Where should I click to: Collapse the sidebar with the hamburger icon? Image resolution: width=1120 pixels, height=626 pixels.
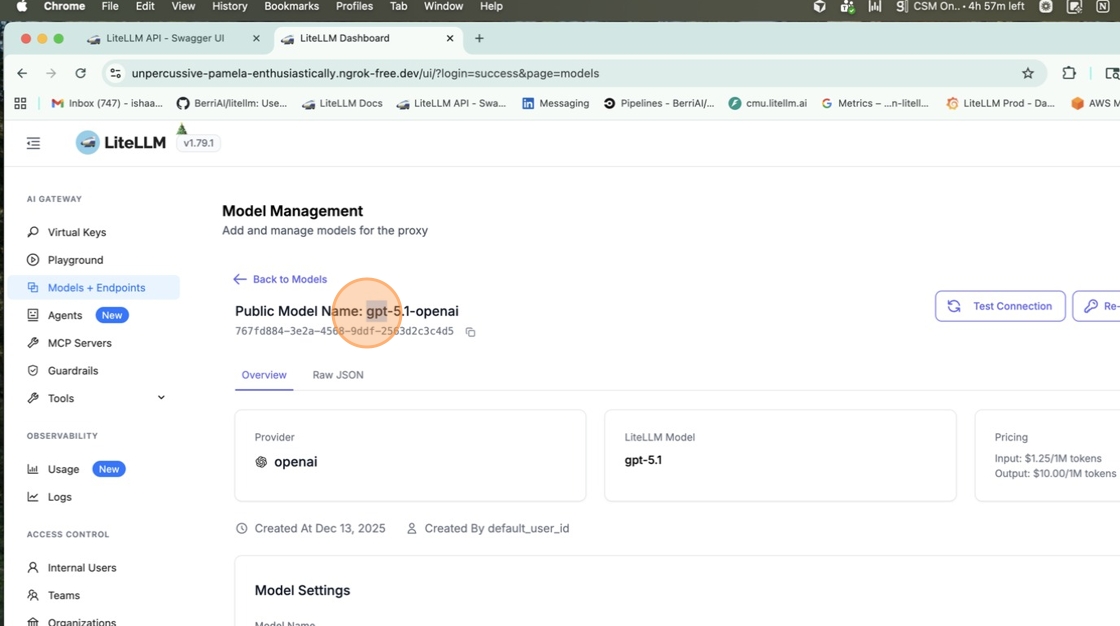(33, 144)
